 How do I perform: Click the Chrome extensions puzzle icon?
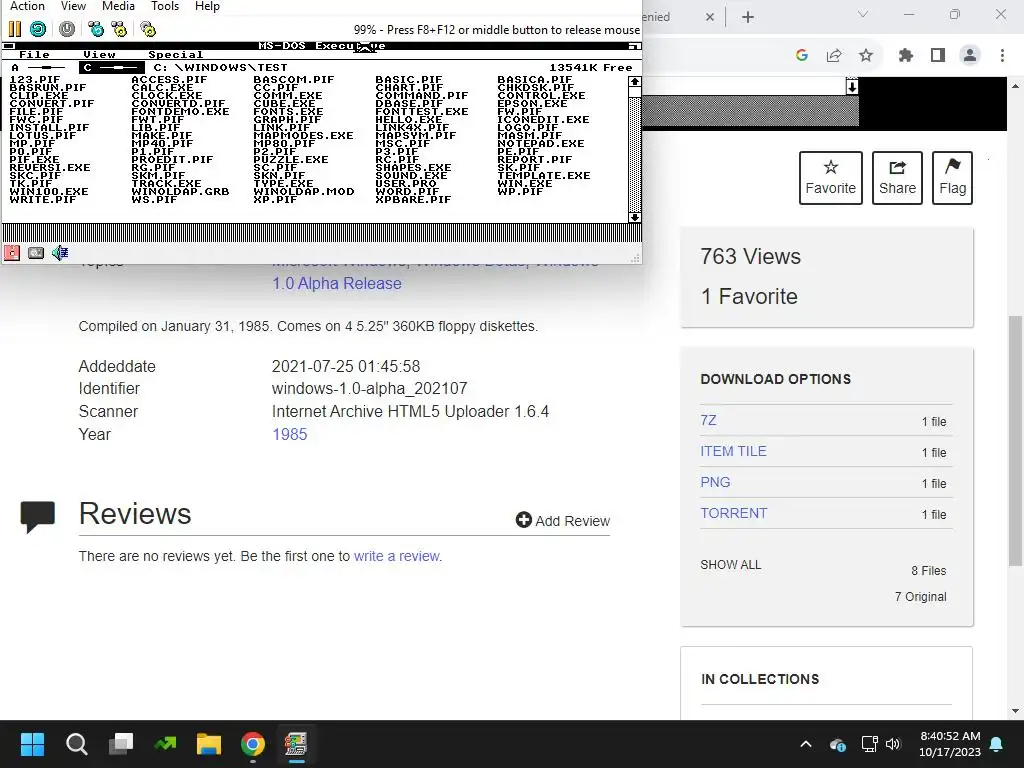pyautogui.click(x=905, y=56)
